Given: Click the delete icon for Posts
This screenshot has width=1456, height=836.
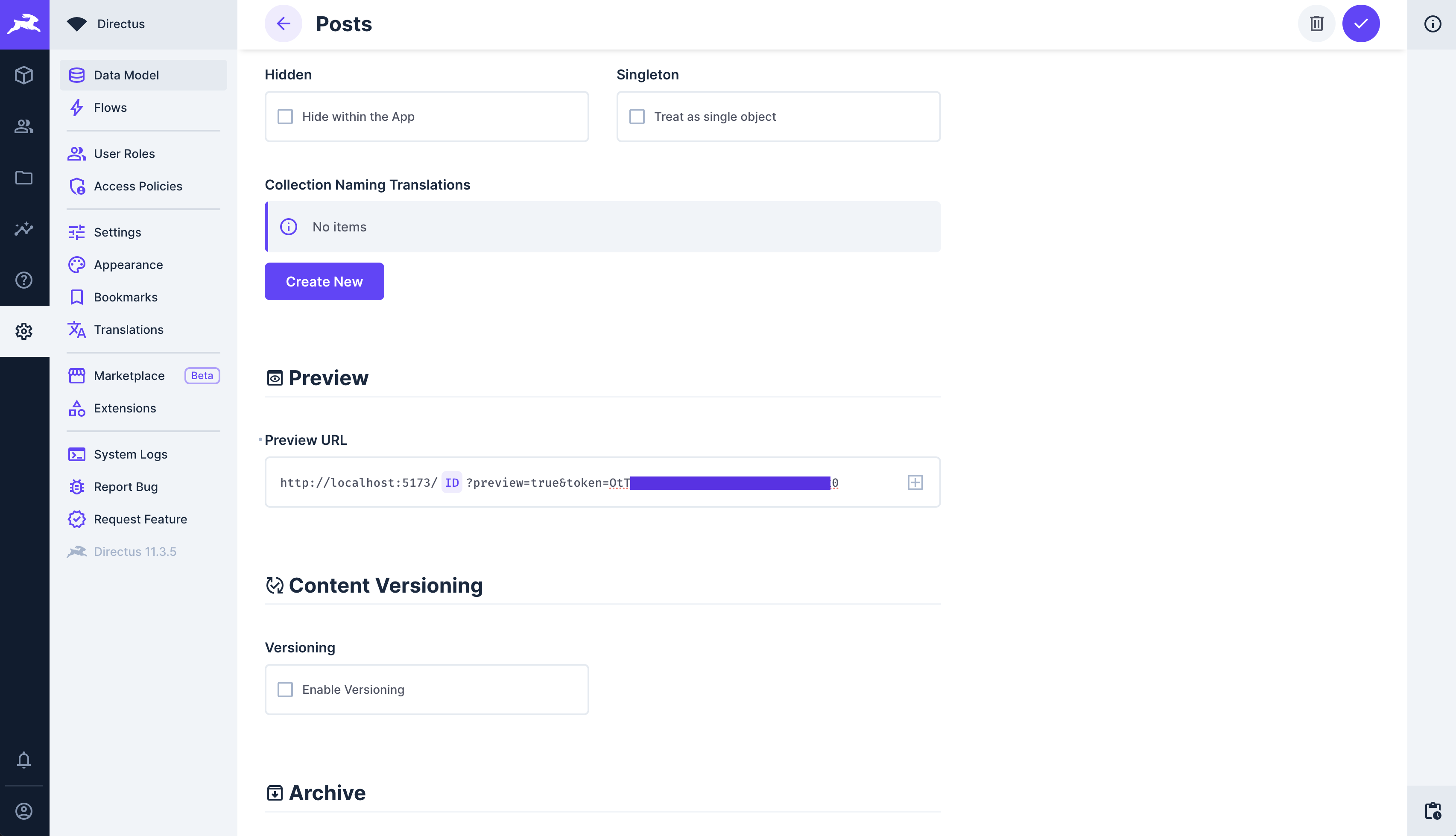Looking at the screenshot, I should [x=1317, y=23].
